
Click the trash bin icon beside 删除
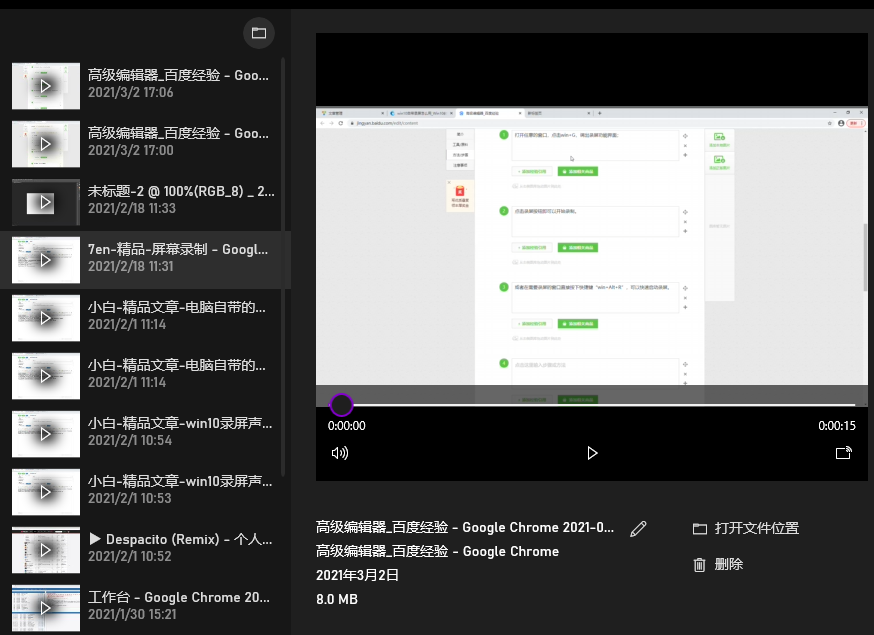(x=700, y=565)
